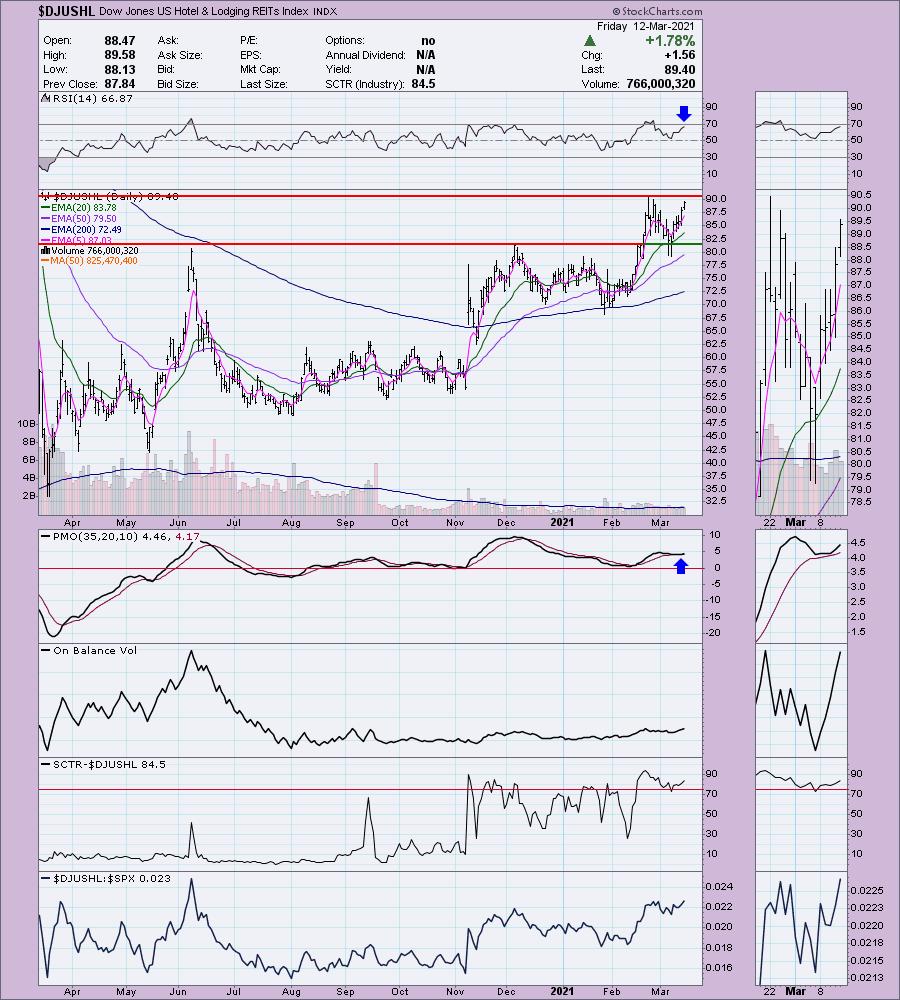900x1000 pixels.
Task: Click the 10B volume axis label
Action: coord(27,423)
